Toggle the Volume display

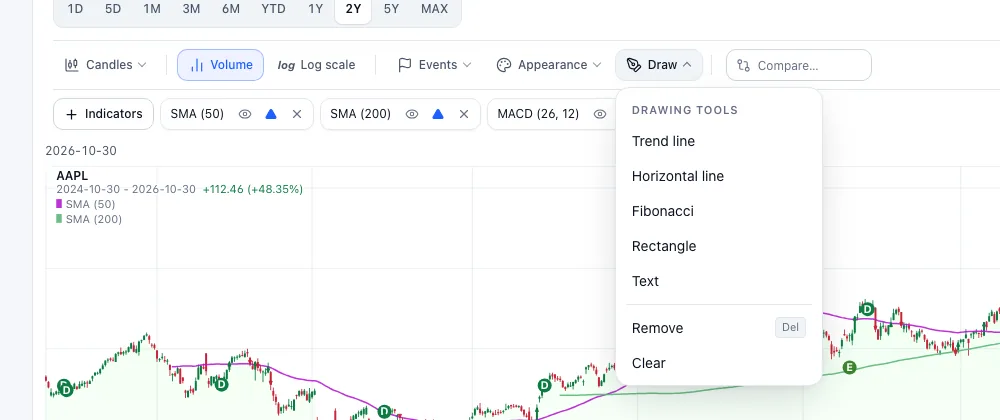point(221,65)
